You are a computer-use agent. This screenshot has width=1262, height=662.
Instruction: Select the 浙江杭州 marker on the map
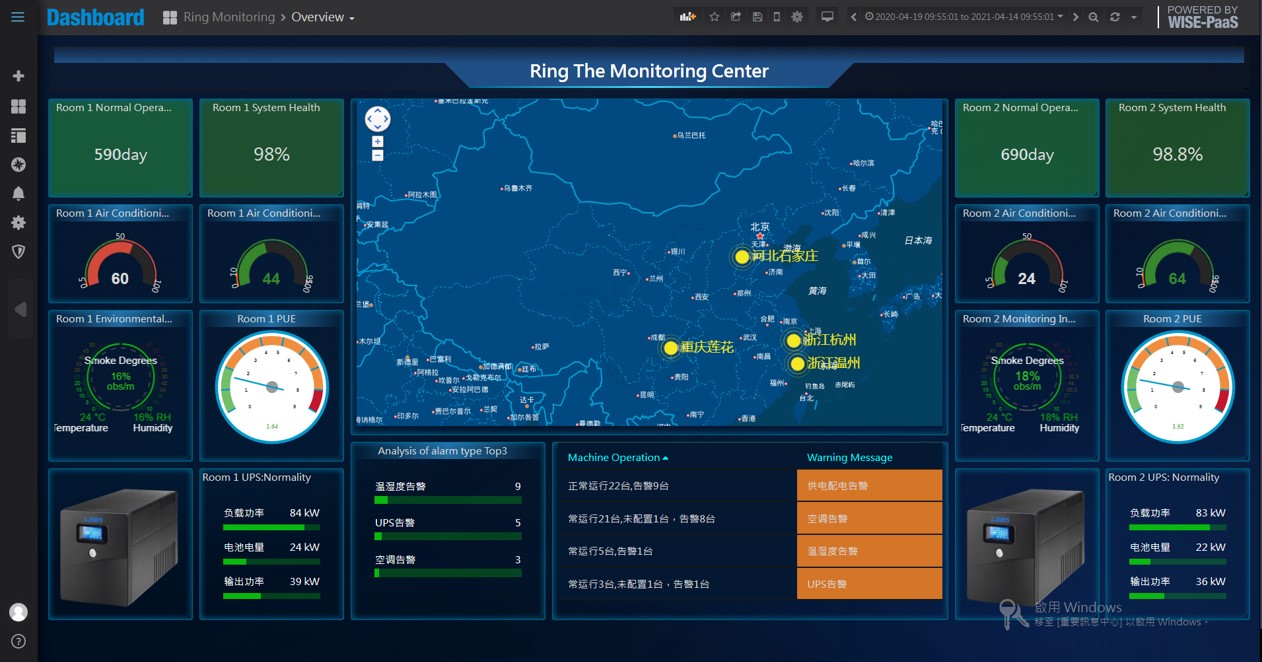tap(794, 339)
